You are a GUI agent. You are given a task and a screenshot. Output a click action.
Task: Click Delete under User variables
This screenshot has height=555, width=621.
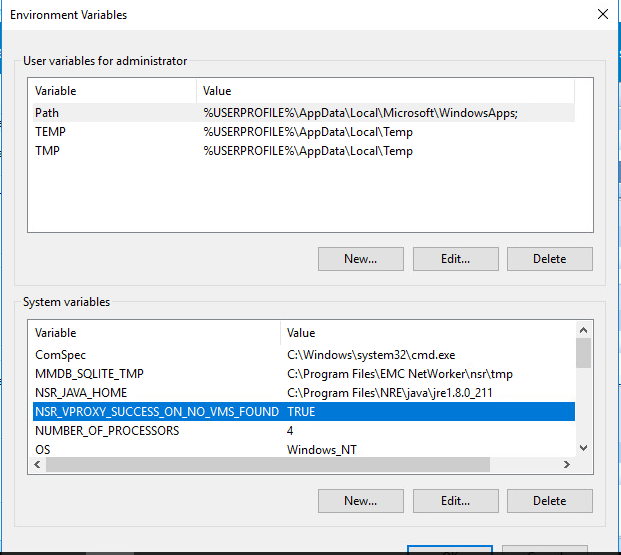pos(549,259)
